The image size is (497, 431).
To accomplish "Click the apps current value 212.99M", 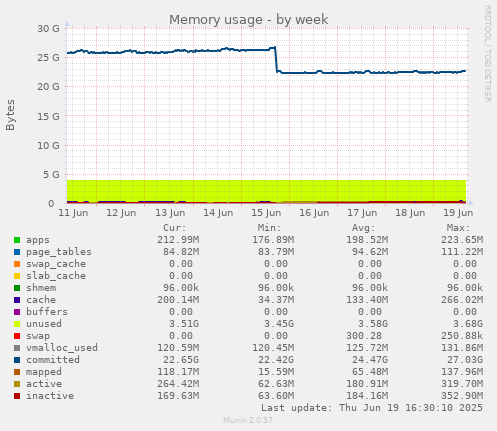I will point(178,240).
